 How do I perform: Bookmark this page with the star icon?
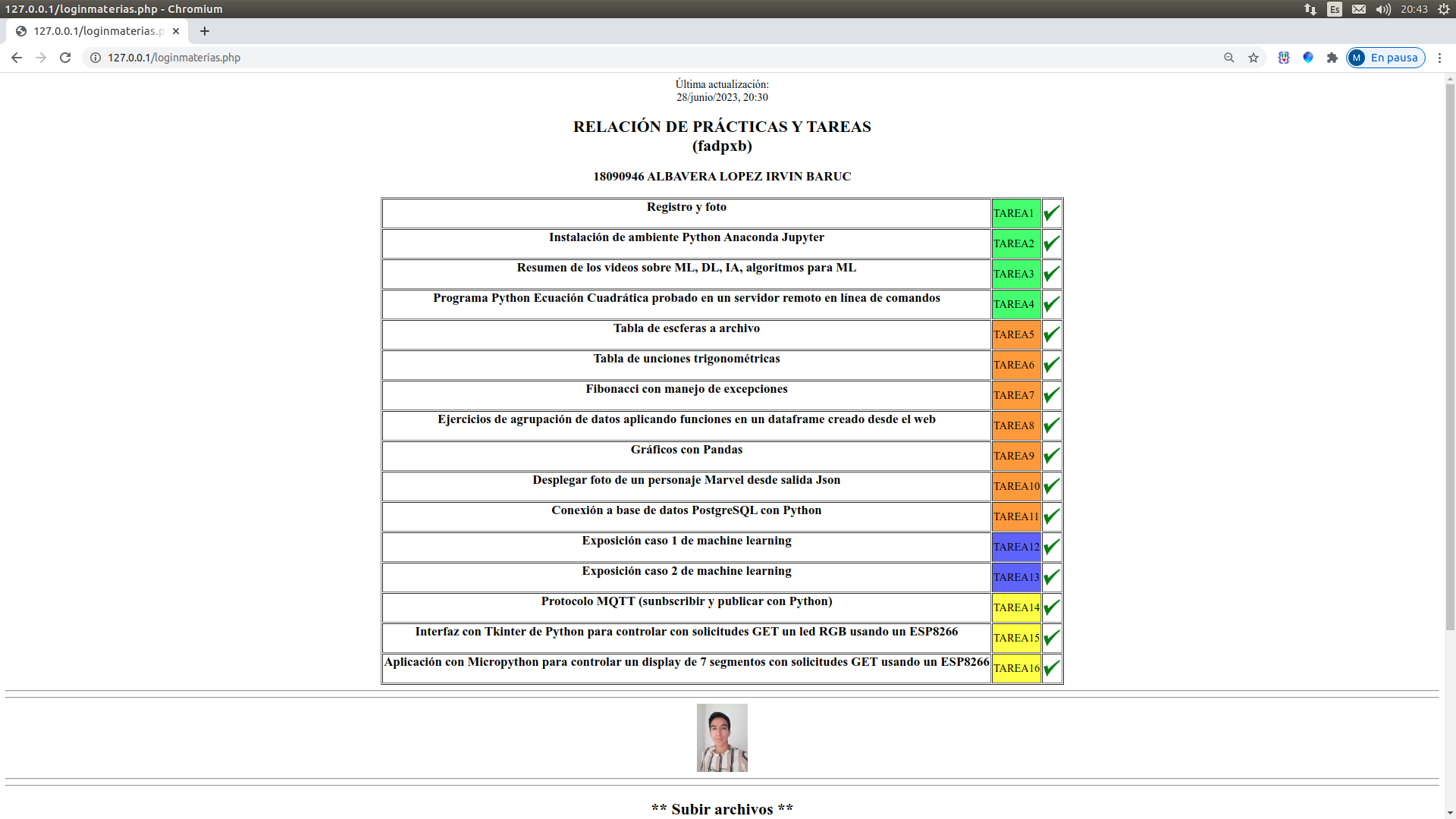click(1254, 58)
